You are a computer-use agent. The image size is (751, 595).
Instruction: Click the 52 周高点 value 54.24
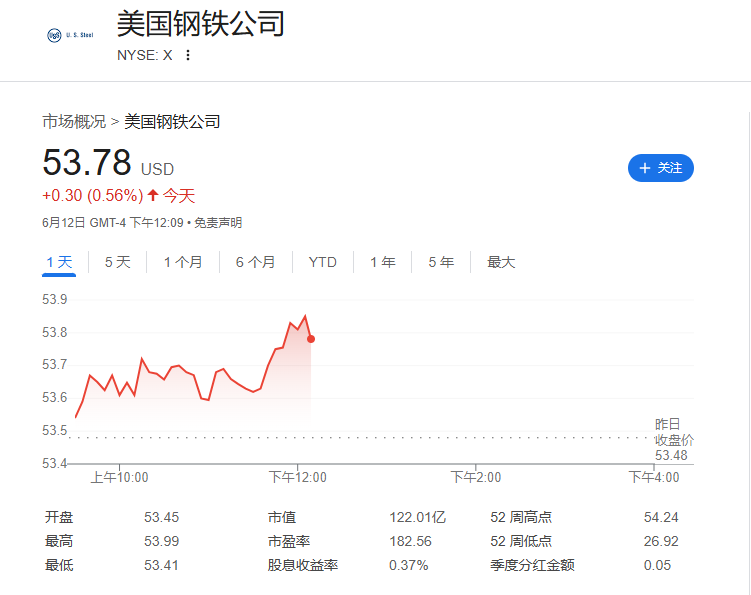(x=661, y=517)
